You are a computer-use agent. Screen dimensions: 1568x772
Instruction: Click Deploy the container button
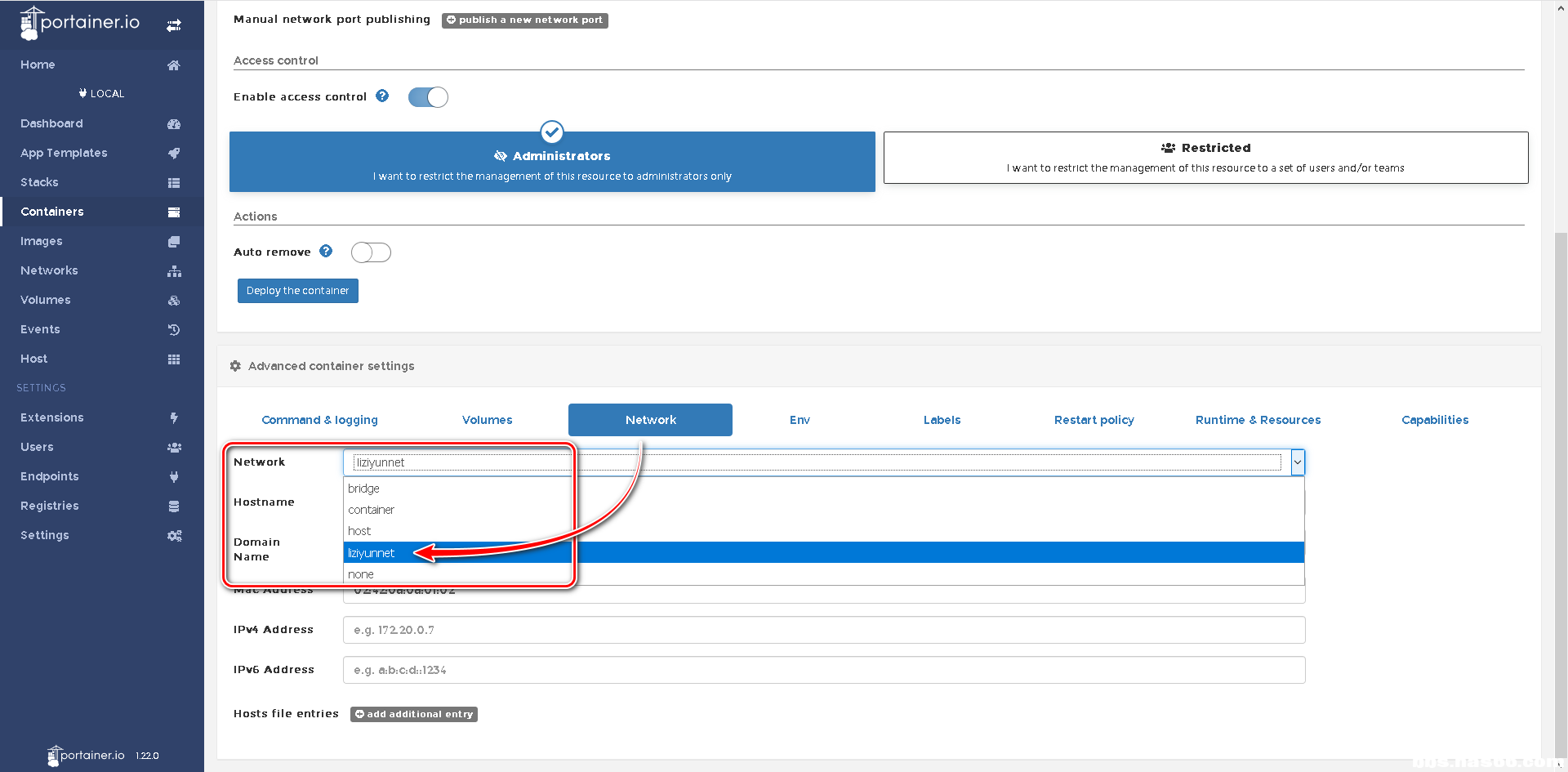297,291
